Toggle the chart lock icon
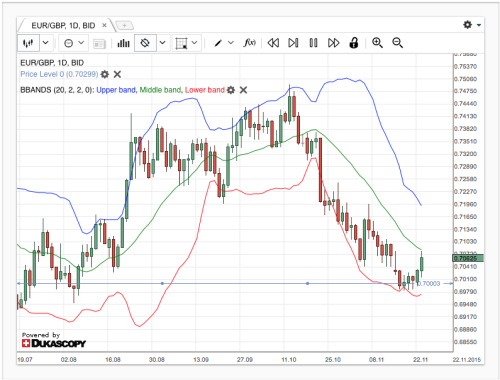Screen dimensions: 500x380 pyautogui.click(x=354, y=43)
